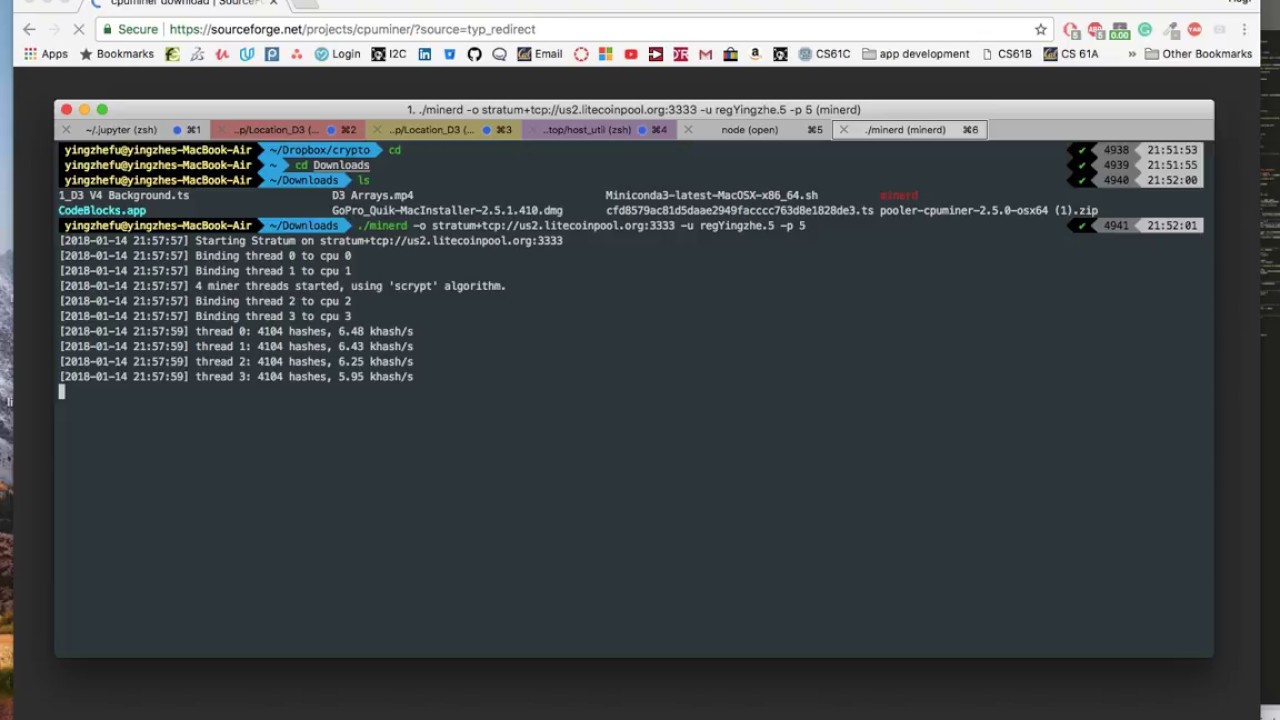Open the chat bubble bookmark icon
The image size is (1280, 720).
tap(499, 54)
